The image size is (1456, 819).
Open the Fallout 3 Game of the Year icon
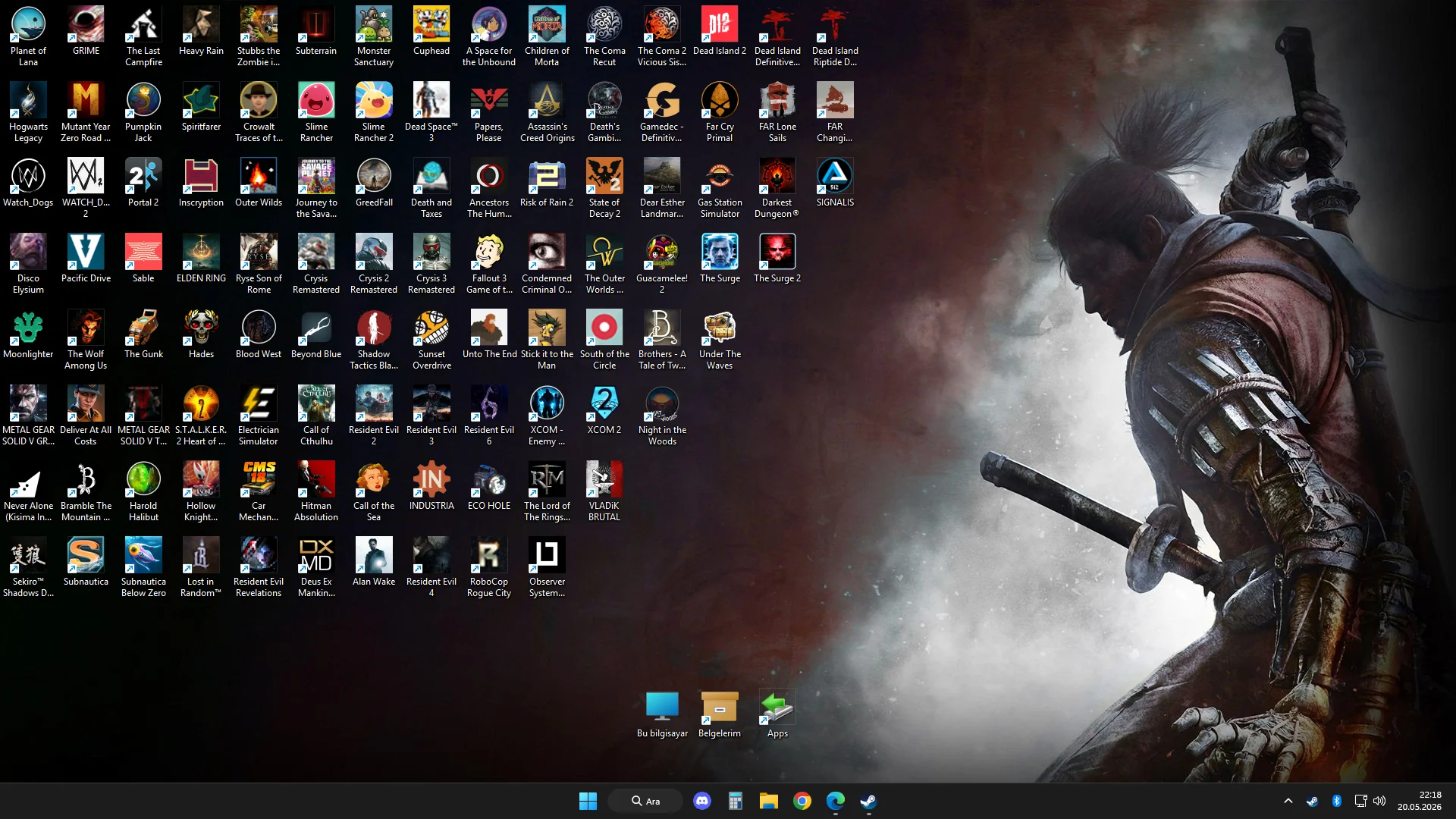(489, 264)
